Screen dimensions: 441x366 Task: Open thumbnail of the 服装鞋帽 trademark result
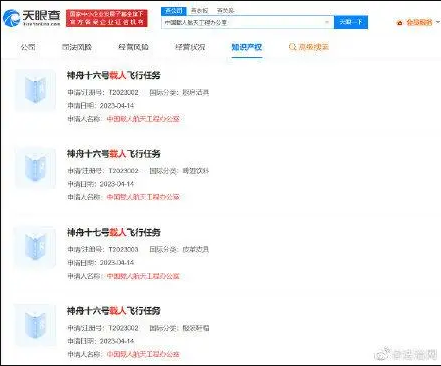pyautogui.click(x=35, y=325)
